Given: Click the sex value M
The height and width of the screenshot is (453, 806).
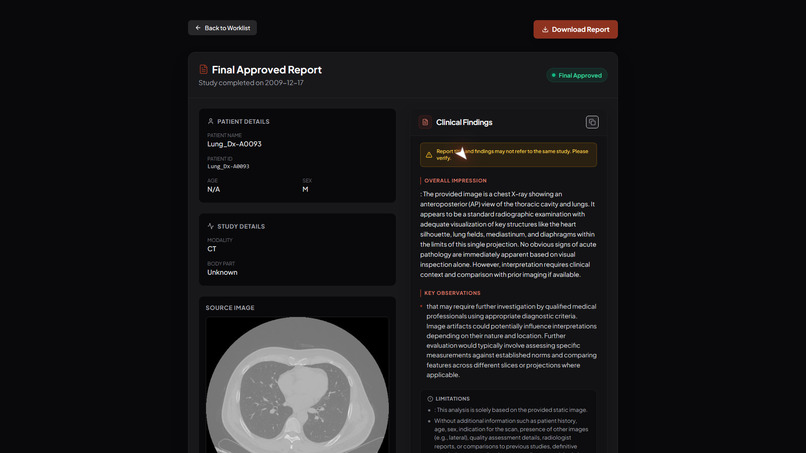Looking at the screenshot, I should click(305, 189).
